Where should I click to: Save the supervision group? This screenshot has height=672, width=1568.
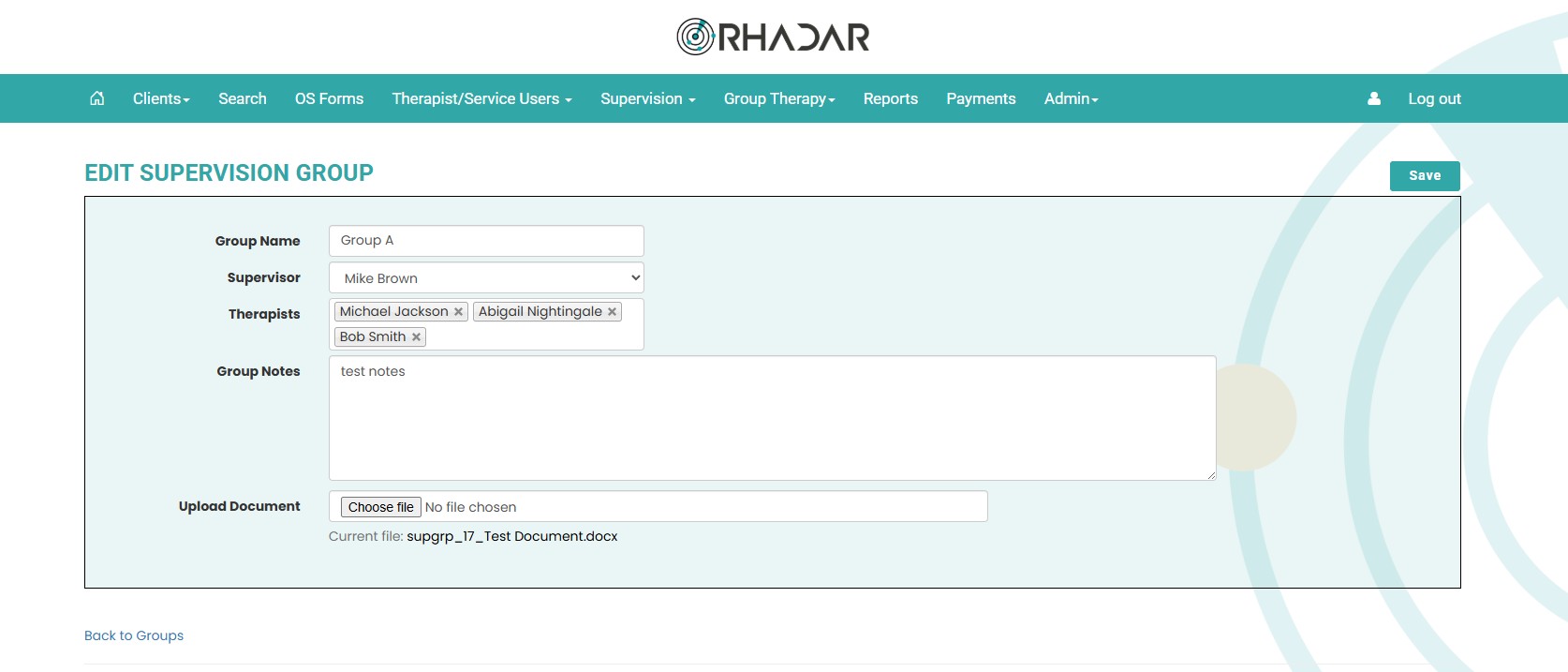tap(1425, 175)
